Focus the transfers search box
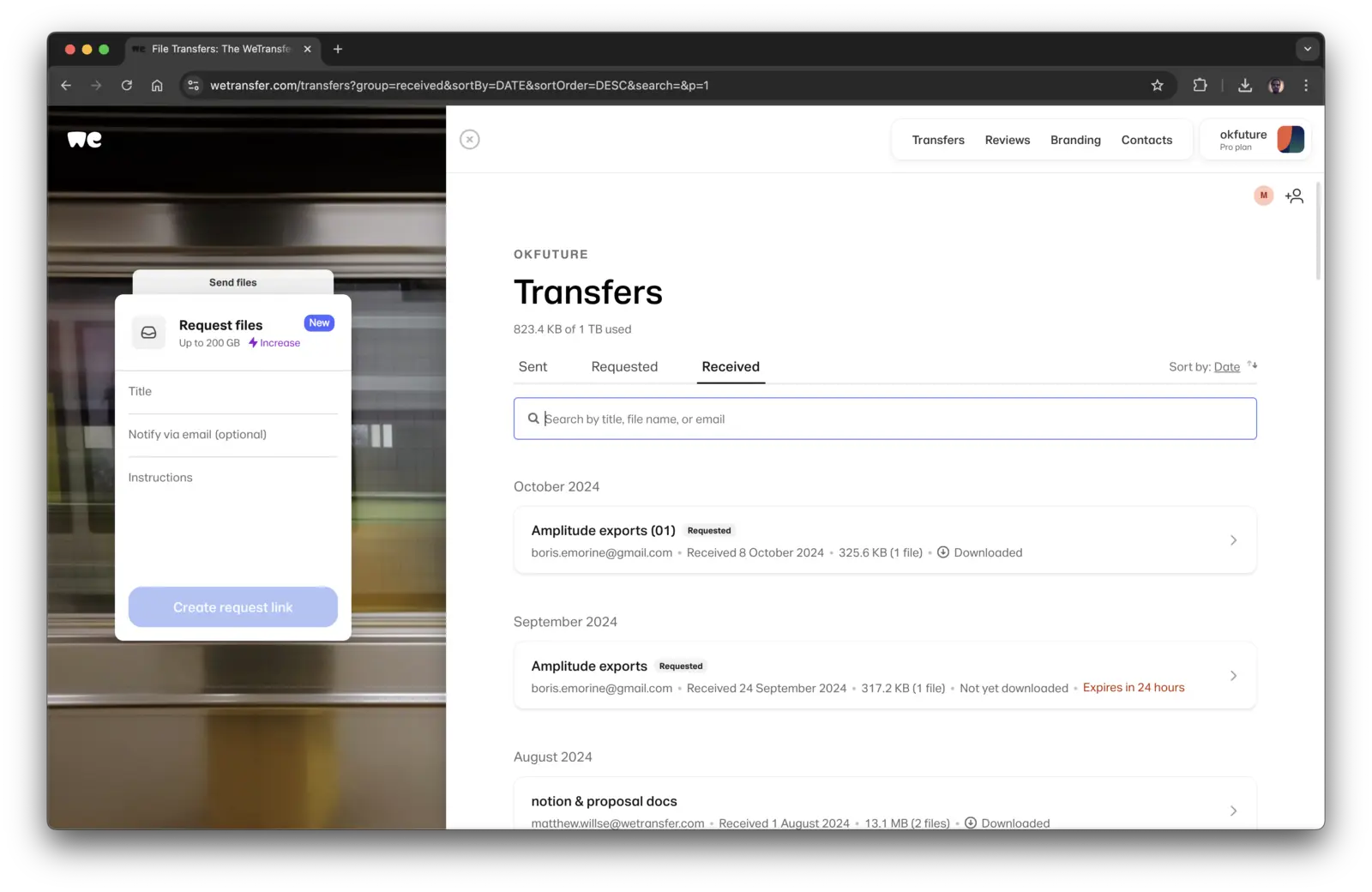Viewport: 1372px width, 892px height. click(x=885, y=419)
